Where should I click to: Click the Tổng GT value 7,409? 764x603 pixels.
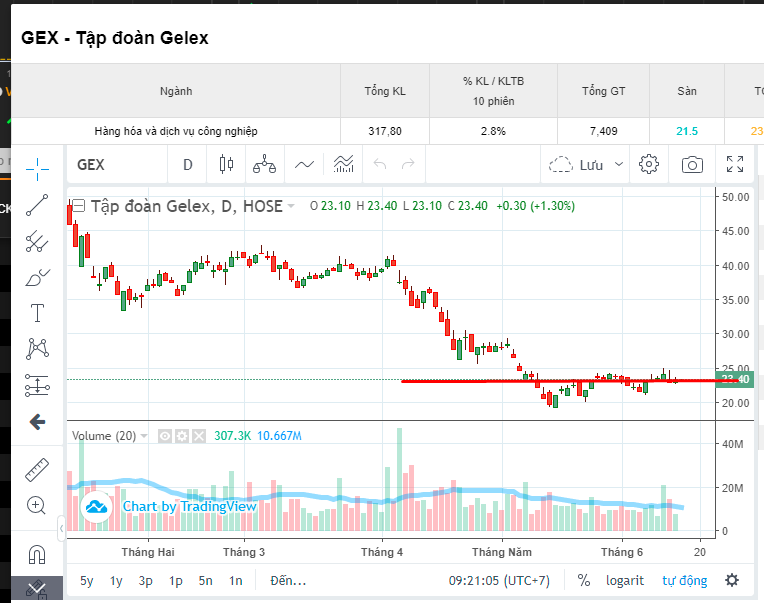[603, 131]
